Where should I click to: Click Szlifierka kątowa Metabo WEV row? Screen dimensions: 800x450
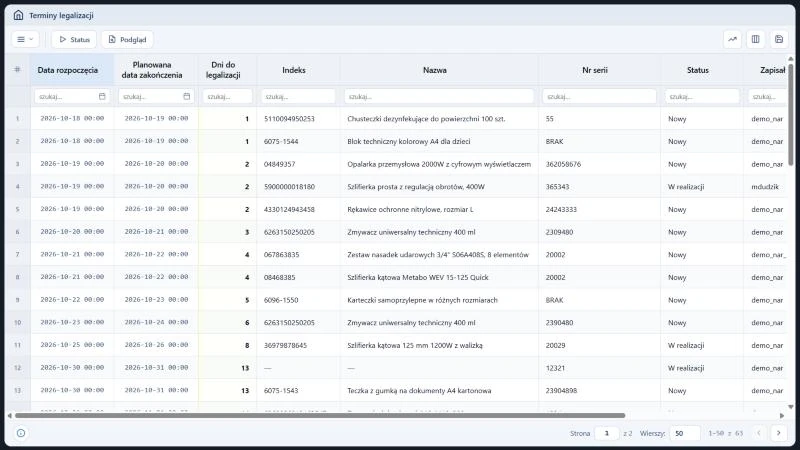(x=396, y=277)
